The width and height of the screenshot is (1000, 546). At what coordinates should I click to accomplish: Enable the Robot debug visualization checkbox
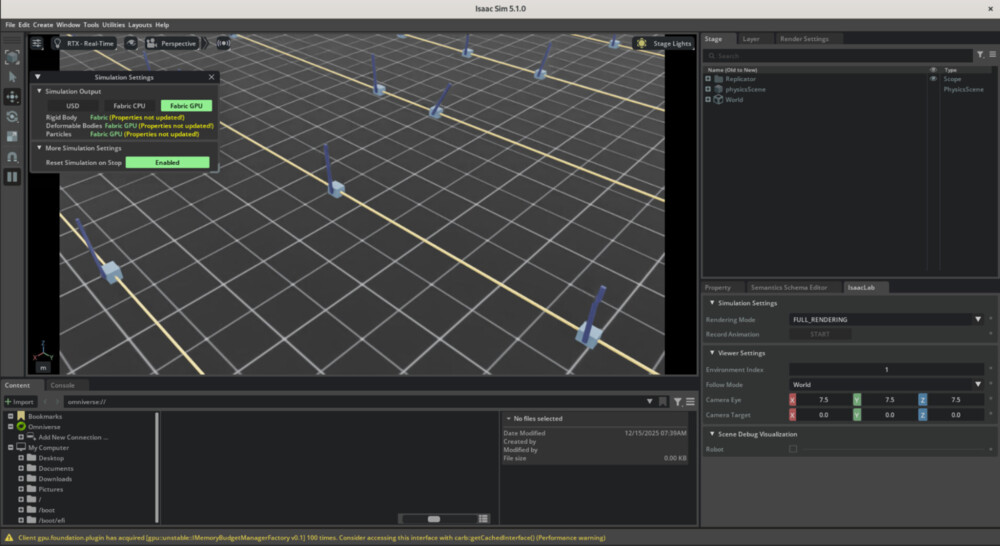coord(793,449)
